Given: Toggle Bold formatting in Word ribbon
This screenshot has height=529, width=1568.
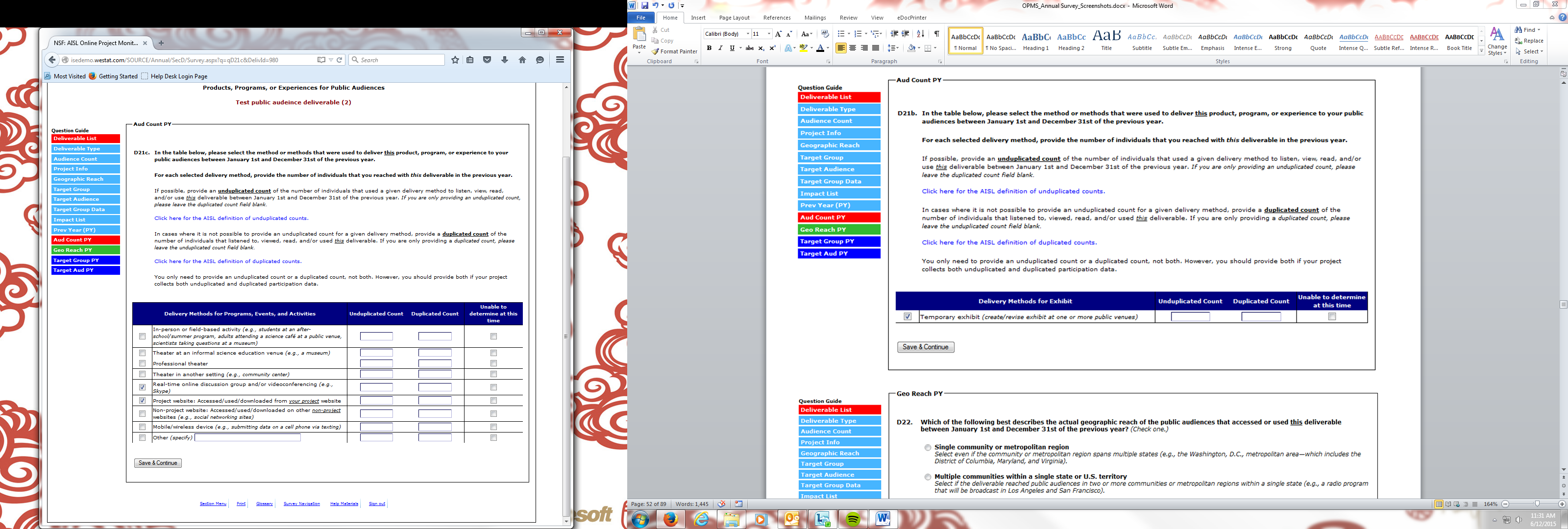Looking at the screenshot, I should pos(709,48).
